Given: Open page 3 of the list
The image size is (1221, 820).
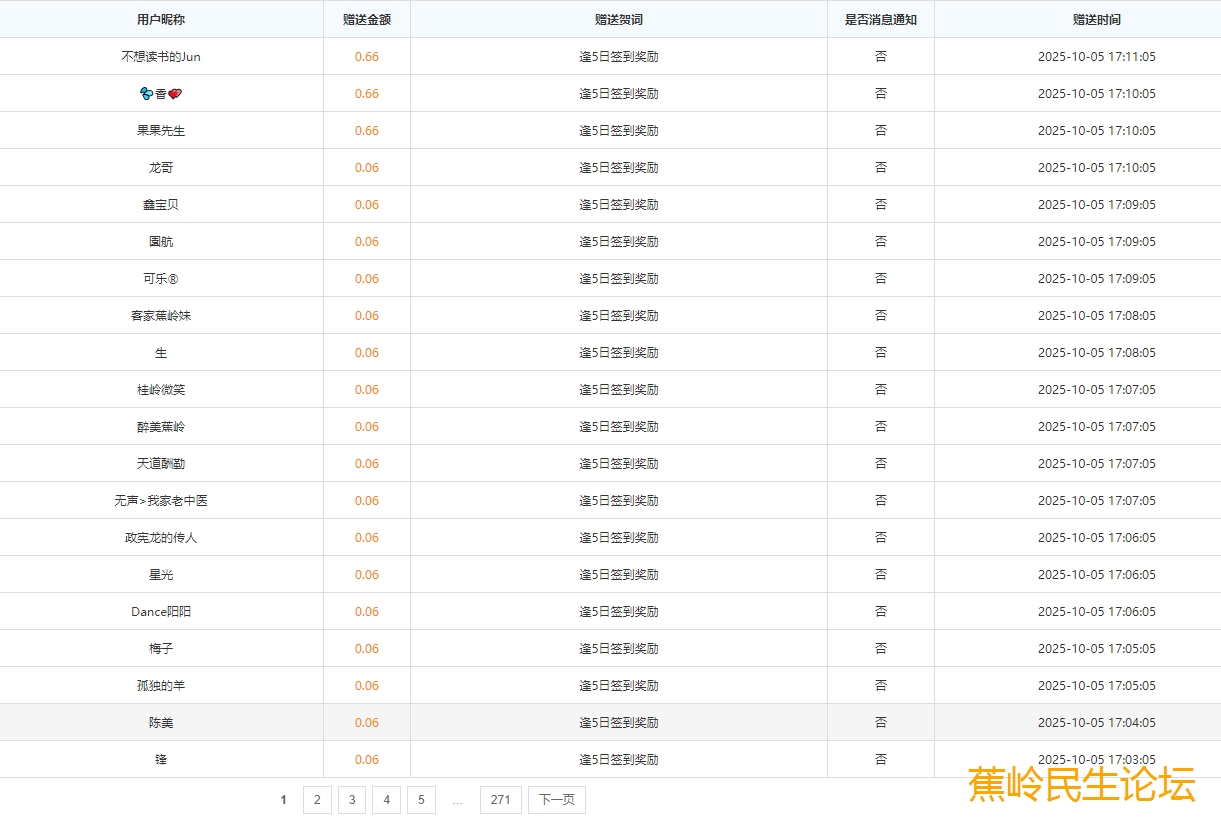Looking at the screenshot, I should point(352,800).
